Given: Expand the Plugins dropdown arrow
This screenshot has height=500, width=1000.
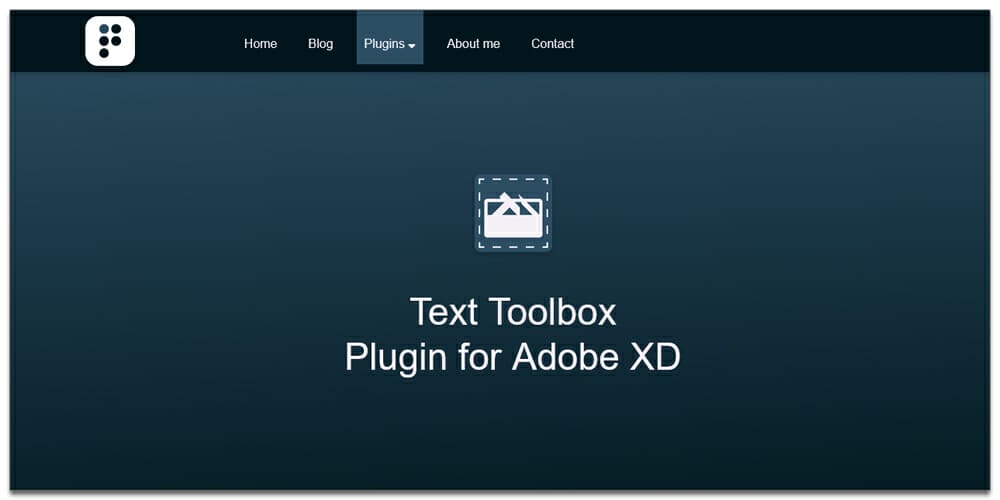Looking at the screenshot, I should pos(412,46).
